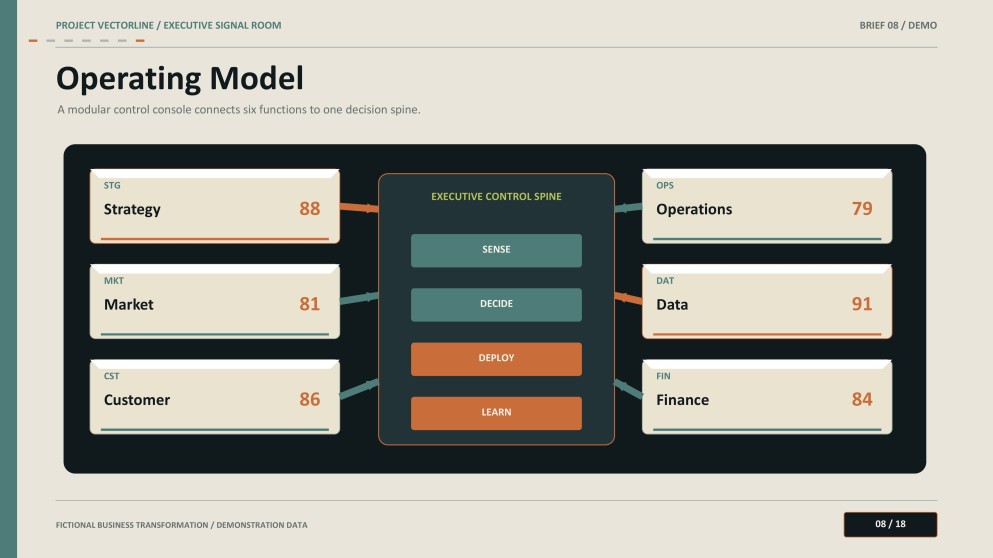The height and width of the screenshot is (558, 993).
Task: Click the Operations label text
Action: (694, 209)
